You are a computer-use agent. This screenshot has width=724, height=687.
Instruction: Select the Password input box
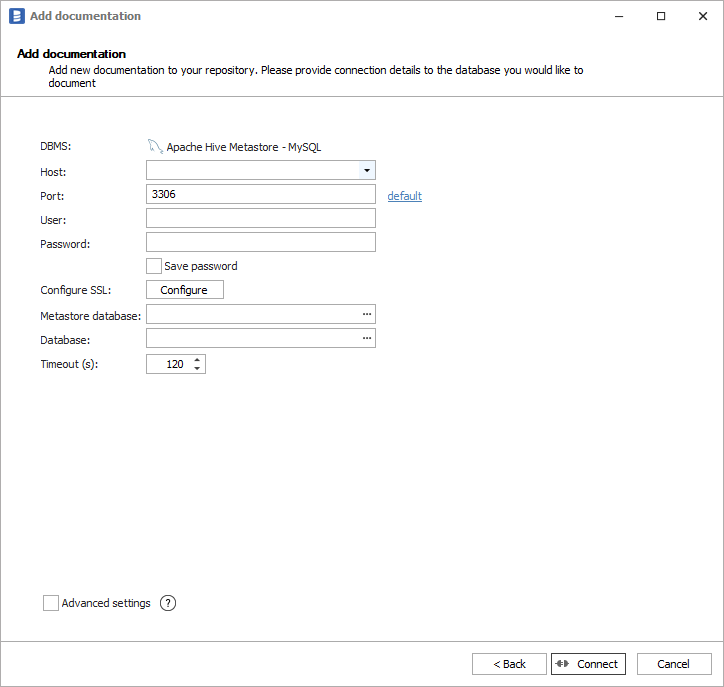coord(260,242)
